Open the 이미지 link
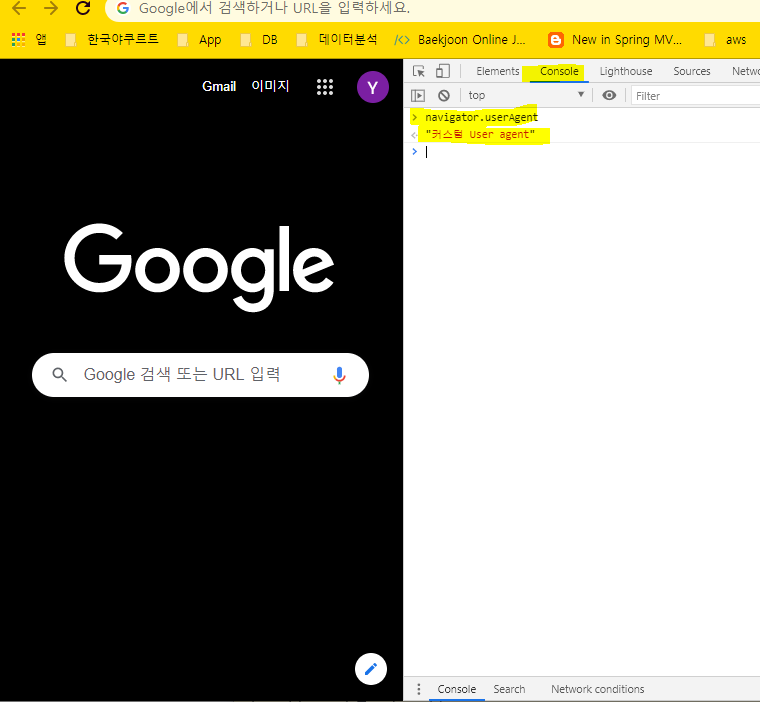Image resolution: width=760 pixels, height=702 pixels. click(270, 86)
